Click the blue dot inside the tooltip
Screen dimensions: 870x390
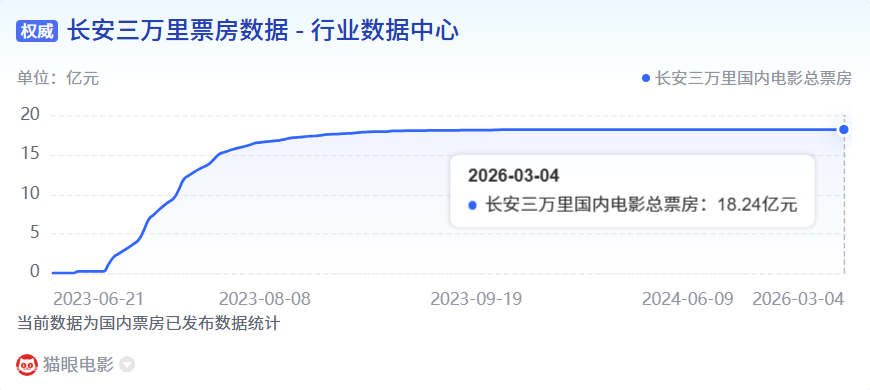472,205
